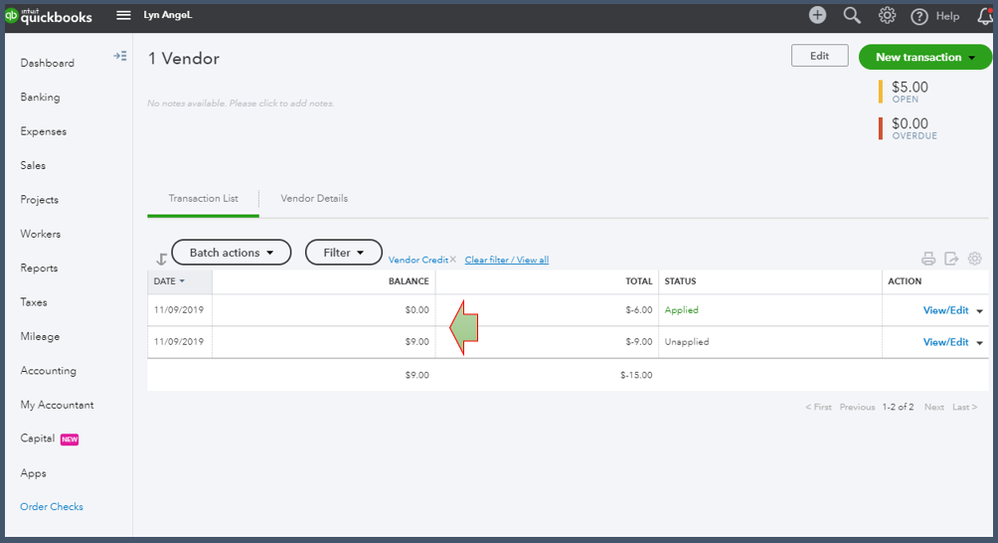Open My Accountant in sidebar
This screenshot has width=998, height=543.
pyautogui.click(x=57, y=405)
